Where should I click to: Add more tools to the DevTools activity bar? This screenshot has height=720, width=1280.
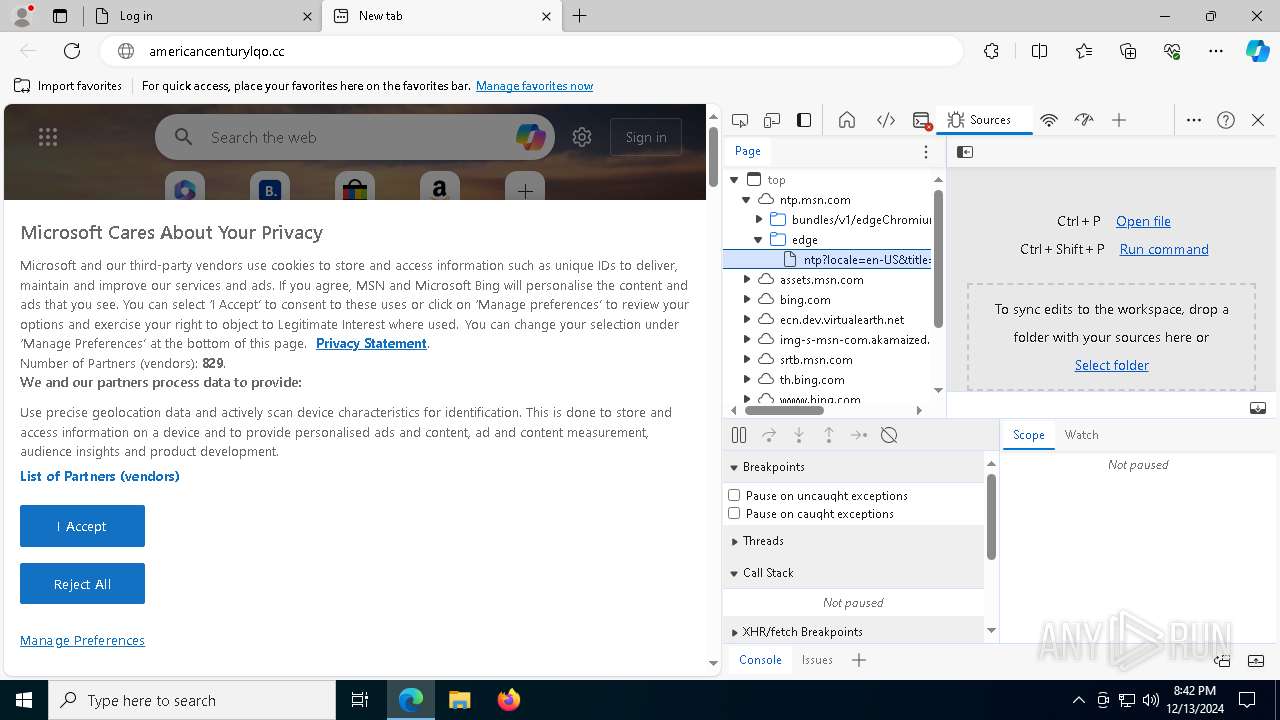[1119, 120]
